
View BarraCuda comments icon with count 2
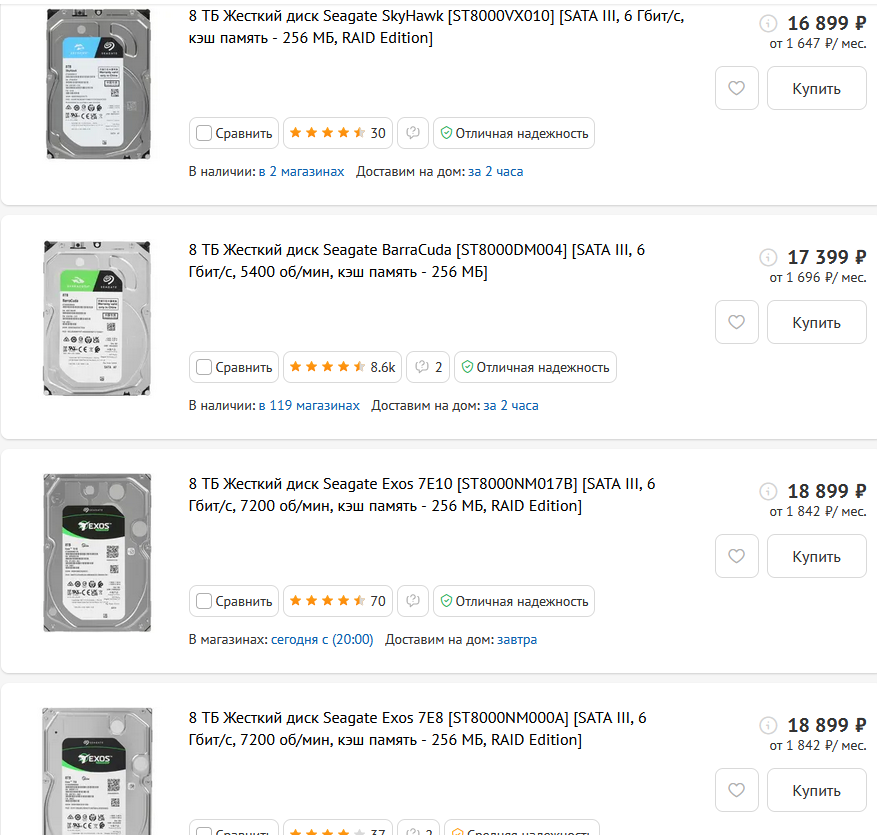[x=428, y=367]
